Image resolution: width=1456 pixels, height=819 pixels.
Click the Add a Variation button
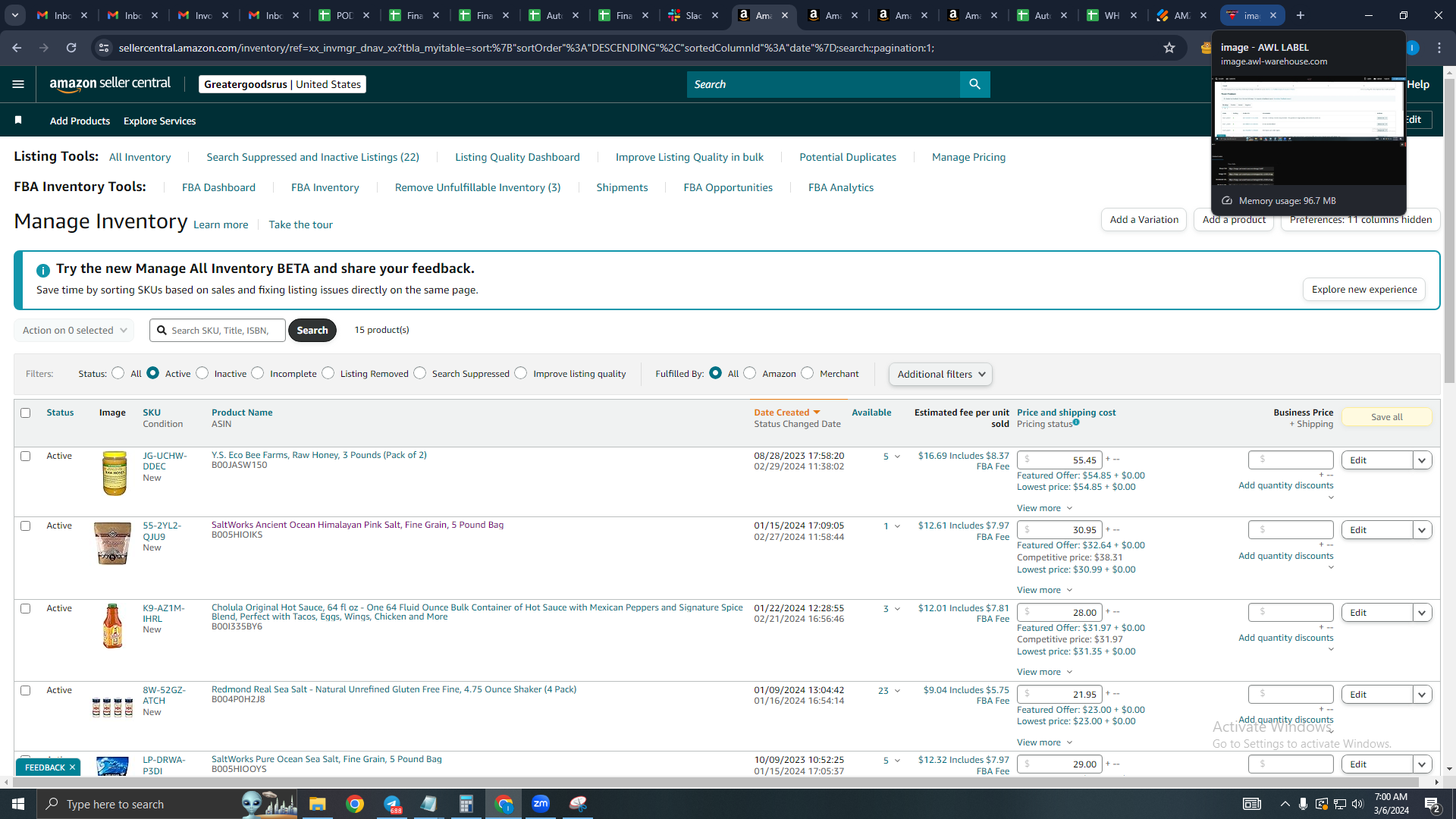click(1144, 220)
